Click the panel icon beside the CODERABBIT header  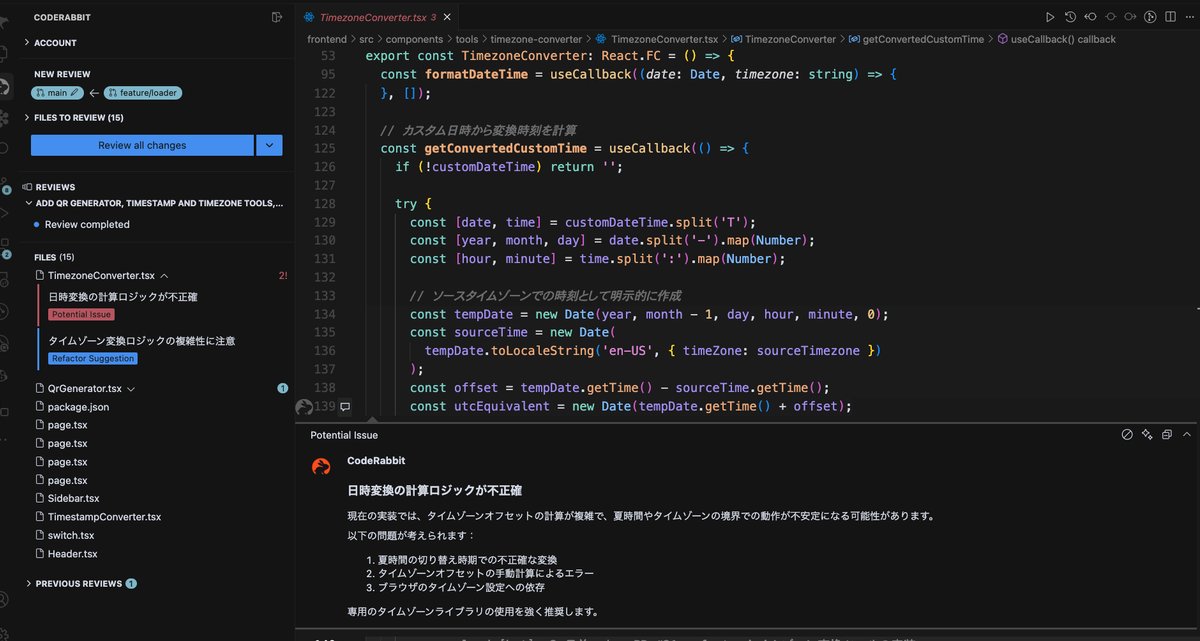277,16
